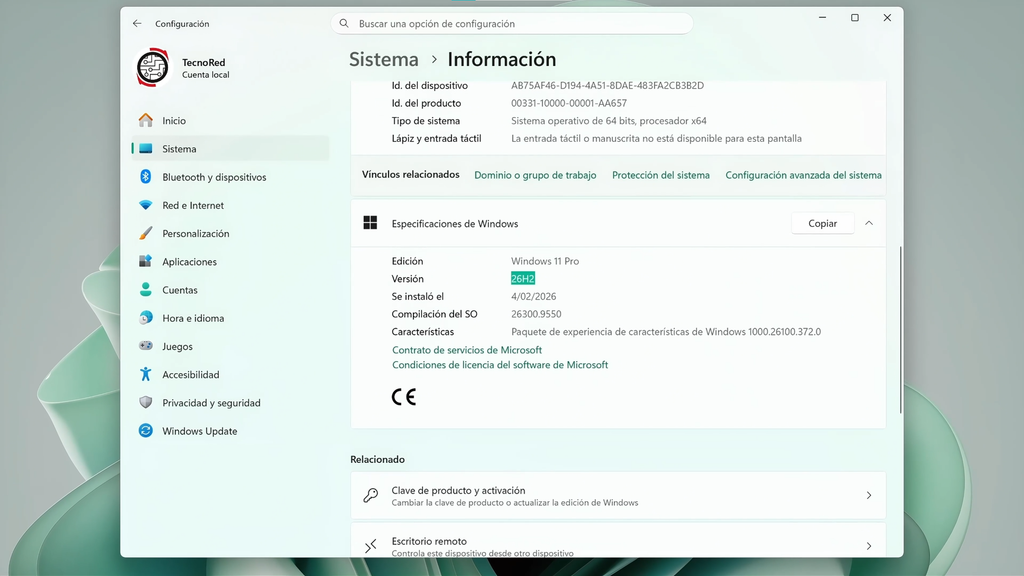
Task: Click the Sistema operativo de 64 bits text
Action: [x=609, y=121]
